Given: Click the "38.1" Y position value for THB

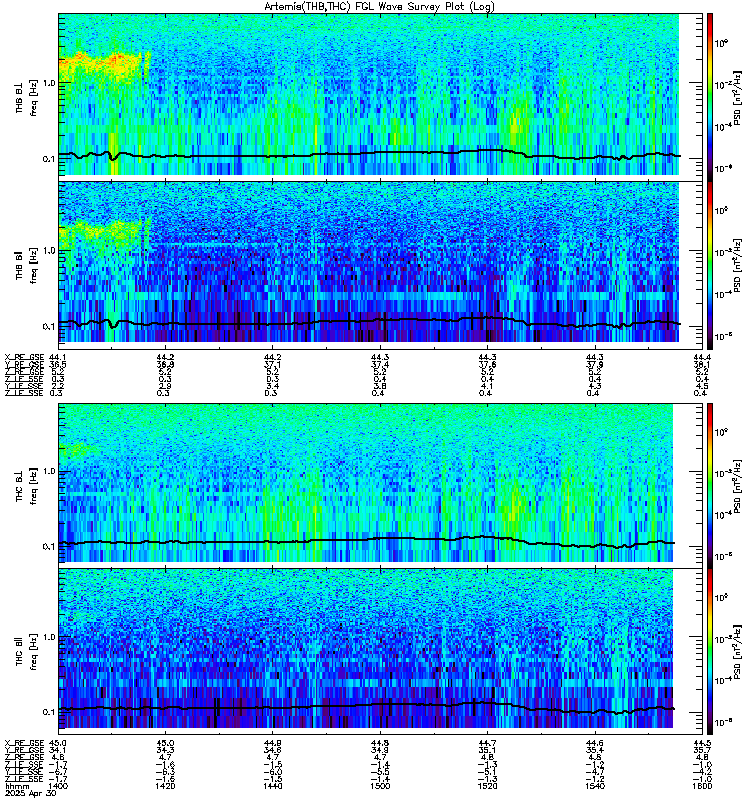Looking at the screenshot, I should (x=702, y=365).
